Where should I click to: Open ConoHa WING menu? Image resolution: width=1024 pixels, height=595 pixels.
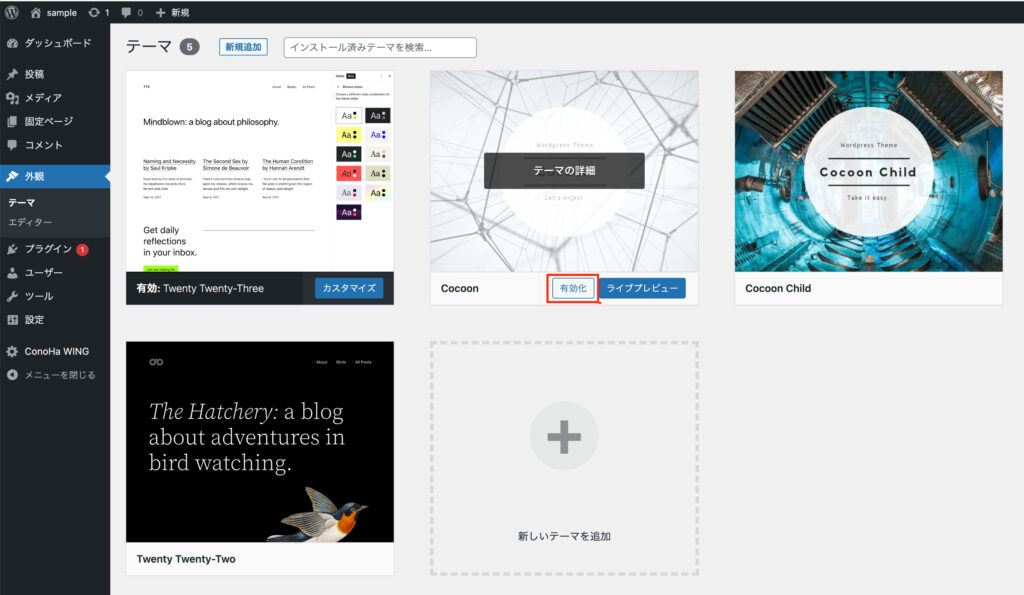(55, 351)
